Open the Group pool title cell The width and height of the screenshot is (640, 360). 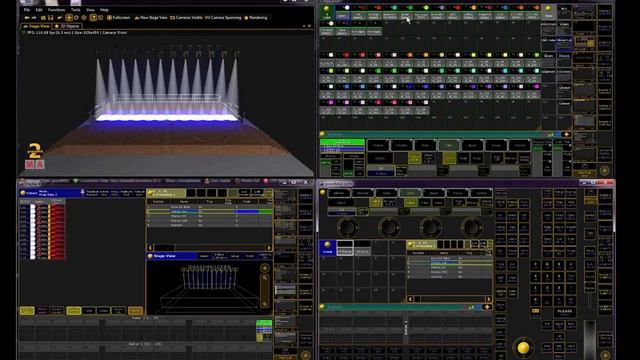(x=327, y=248)
